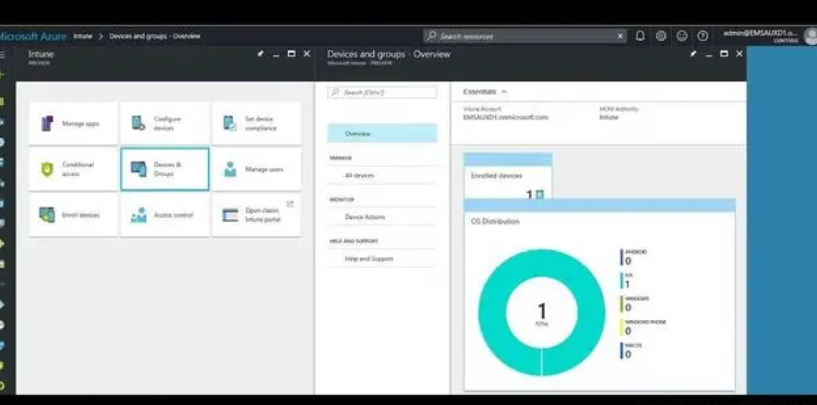Click the Intune Account value text
Image resolution: width=817 pixels, height=405 pixels.
(505, 117)
